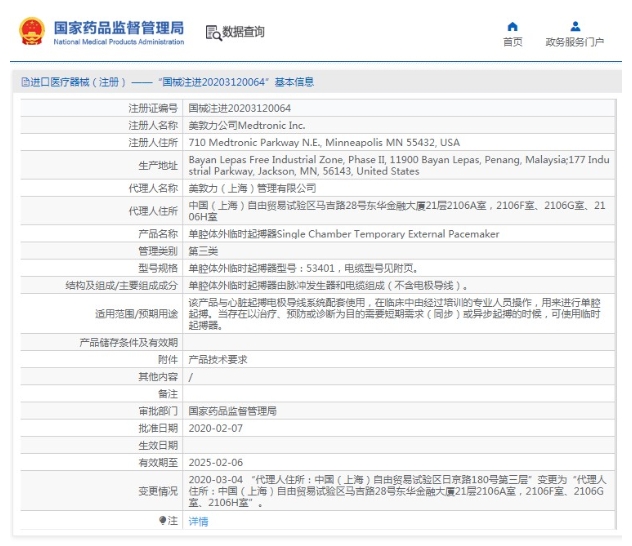Click the 生效日期 row label
632x546 pixels.
click(x=158, y=445)
